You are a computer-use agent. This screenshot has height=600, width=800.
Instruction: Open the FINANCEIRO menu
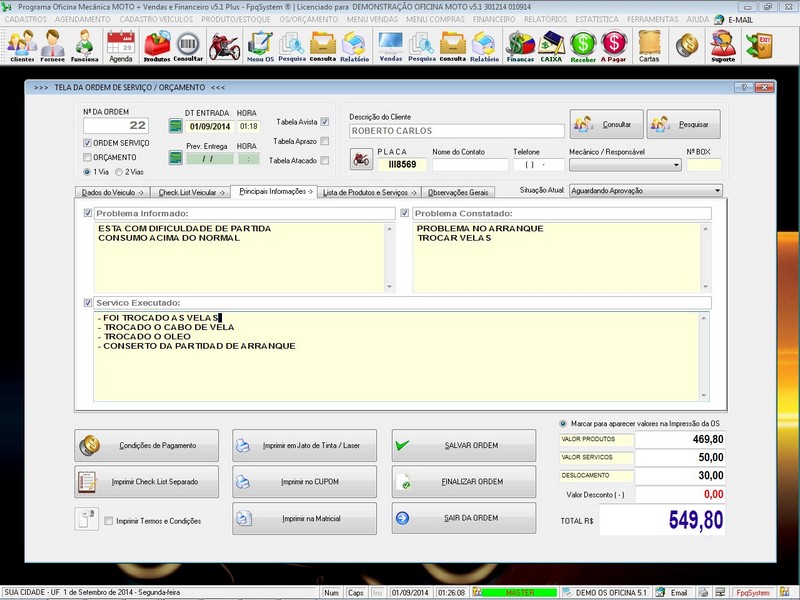click(494, 19)
